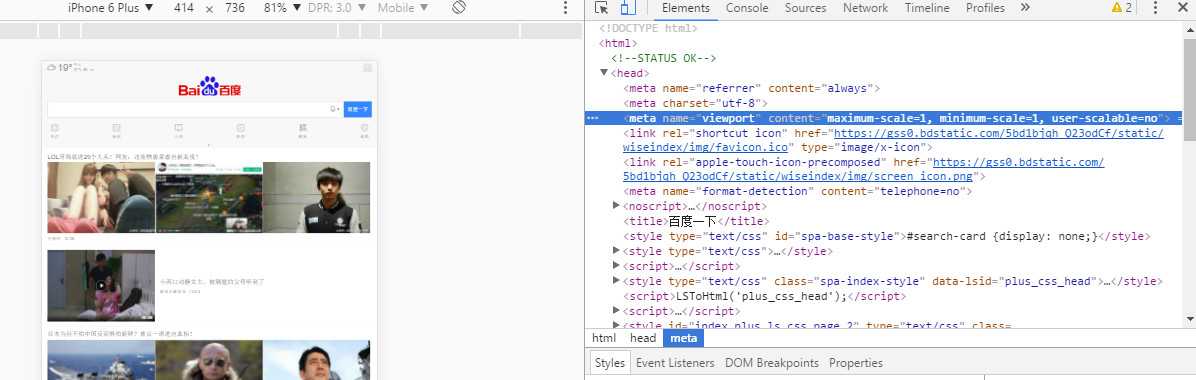1196x380 pixels.
Task: Show more DevTools tabs chevron
Action: [x=1024, y=8]
